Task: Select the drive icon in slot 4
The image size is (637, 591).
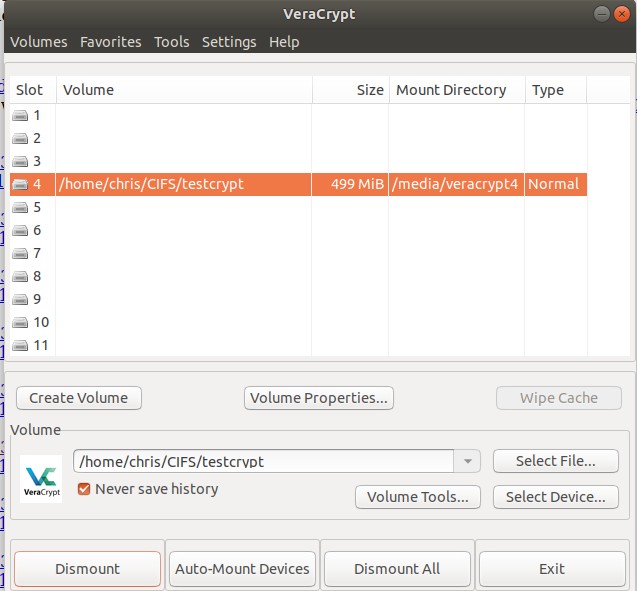Action: pyautogui.click(x=21, y=185)
